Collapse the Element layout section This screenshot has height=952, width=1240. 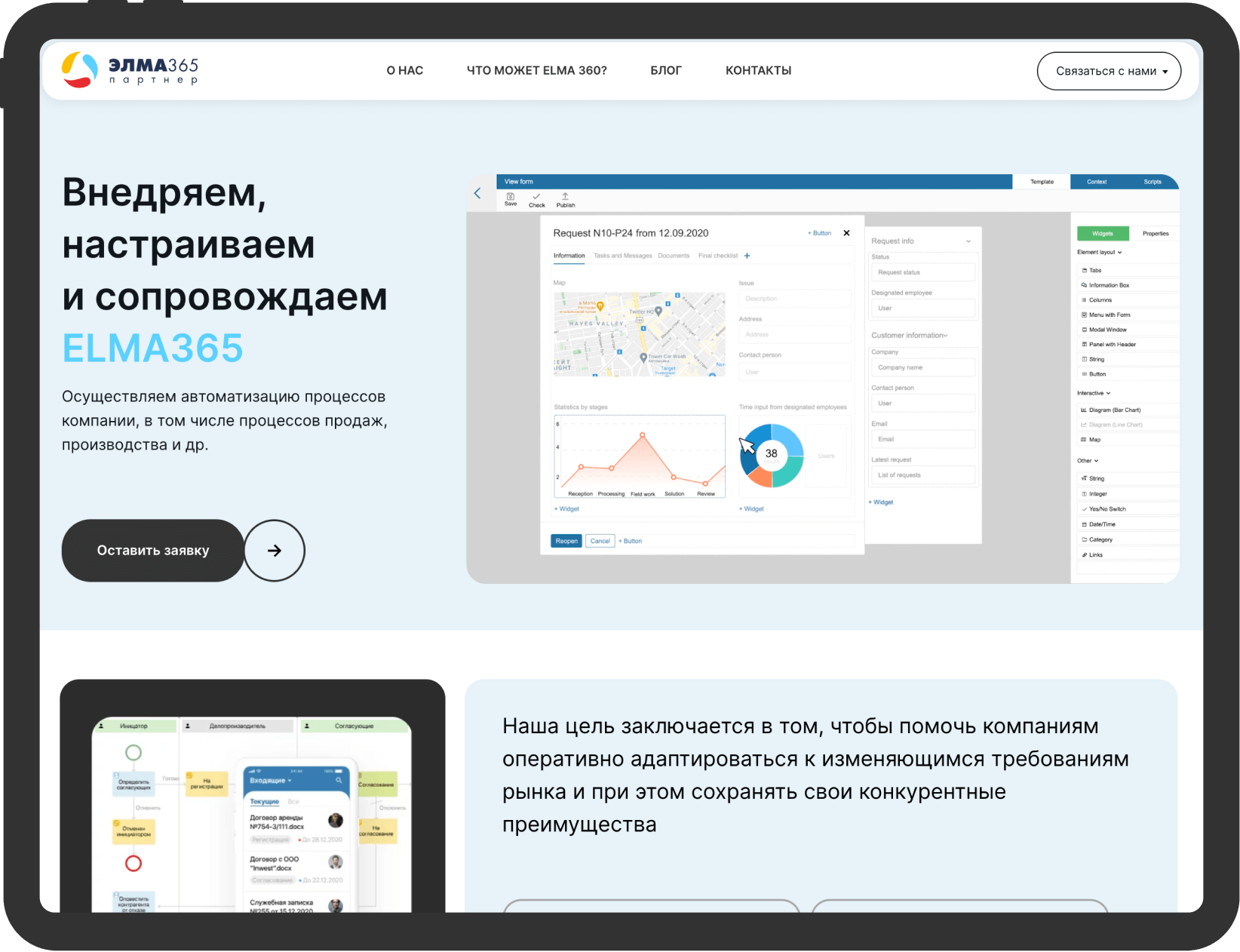(1100, 252)
